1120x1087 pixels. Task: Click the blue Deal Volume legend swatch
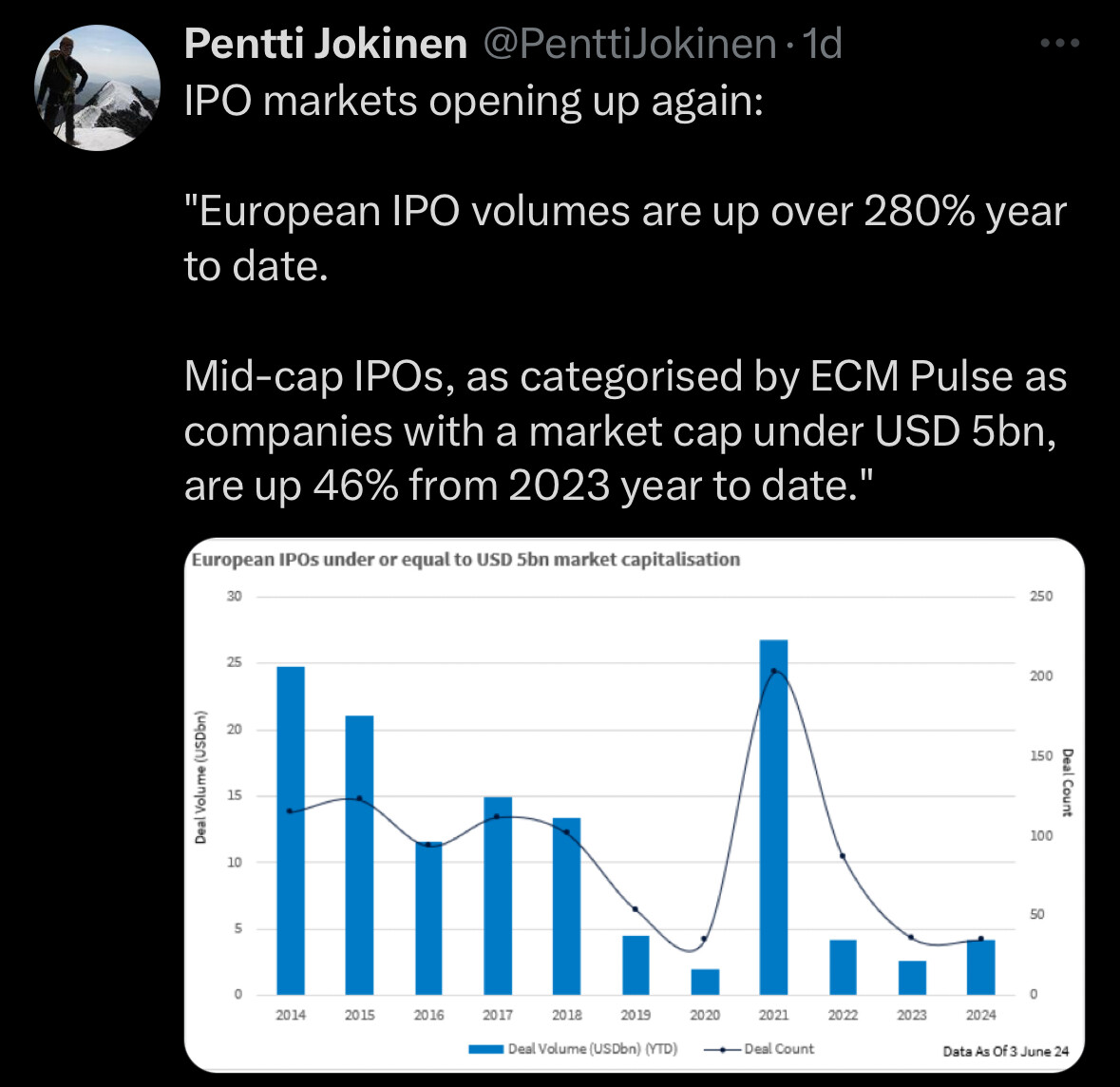tap(484, 1049)
